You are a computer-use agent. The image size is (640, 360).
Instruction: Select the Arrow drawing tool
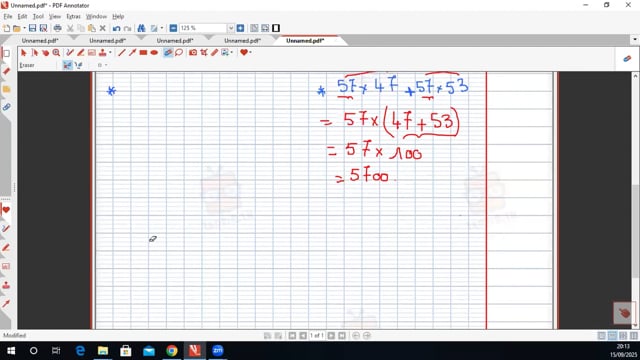coord(133,53)
